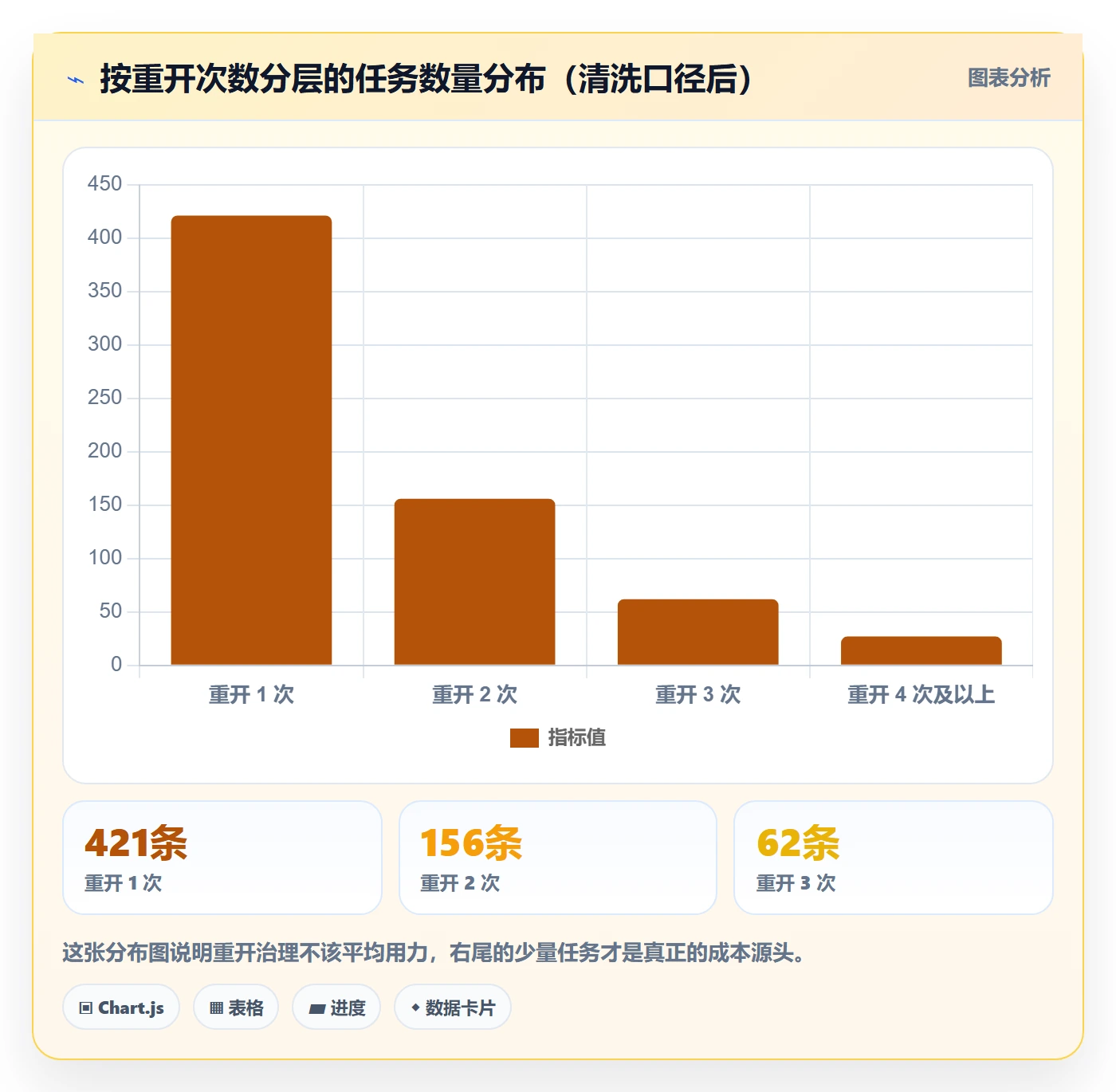
Task: Click the progress icon in 进度 tag
Action: tap(316, 1009)
